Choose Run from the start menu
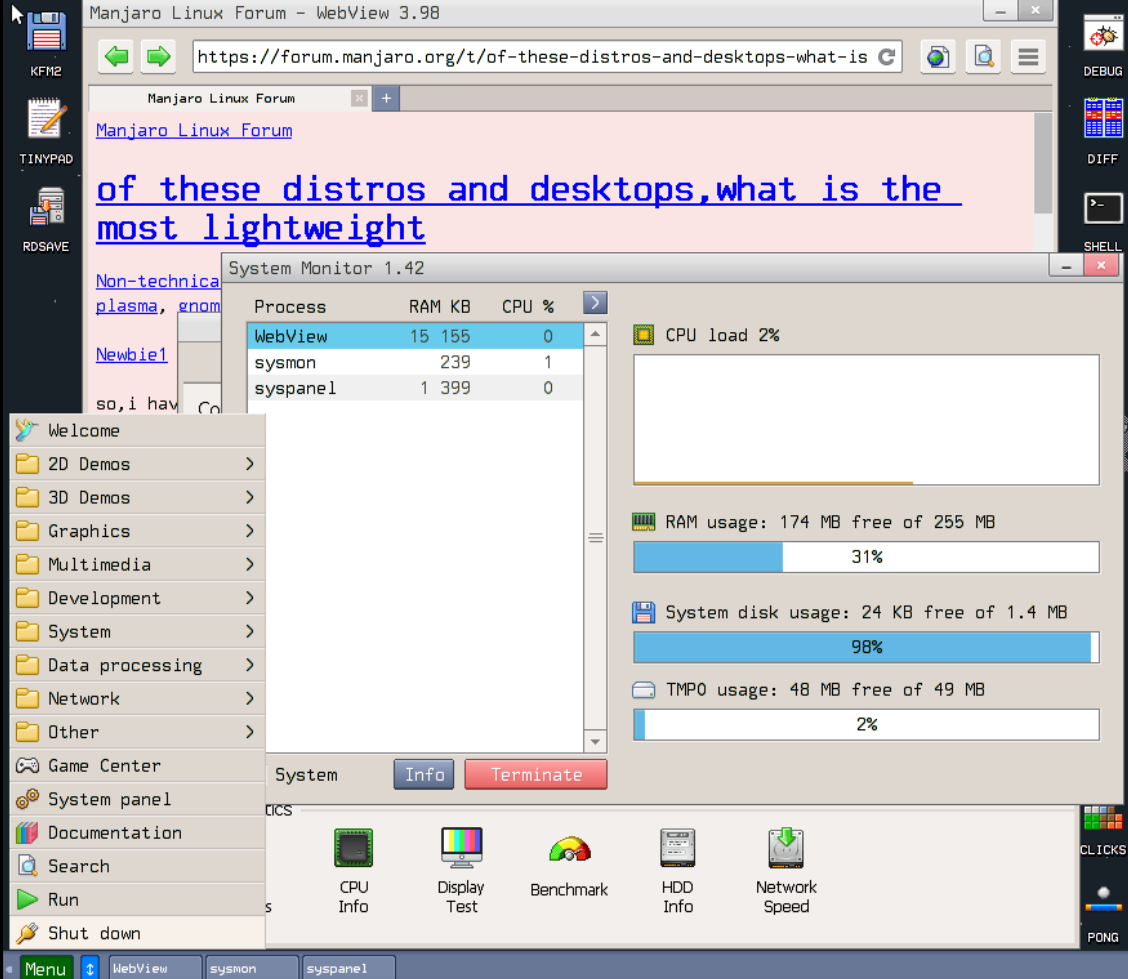Screen dimensions: 1128x979 pos(137,899)
